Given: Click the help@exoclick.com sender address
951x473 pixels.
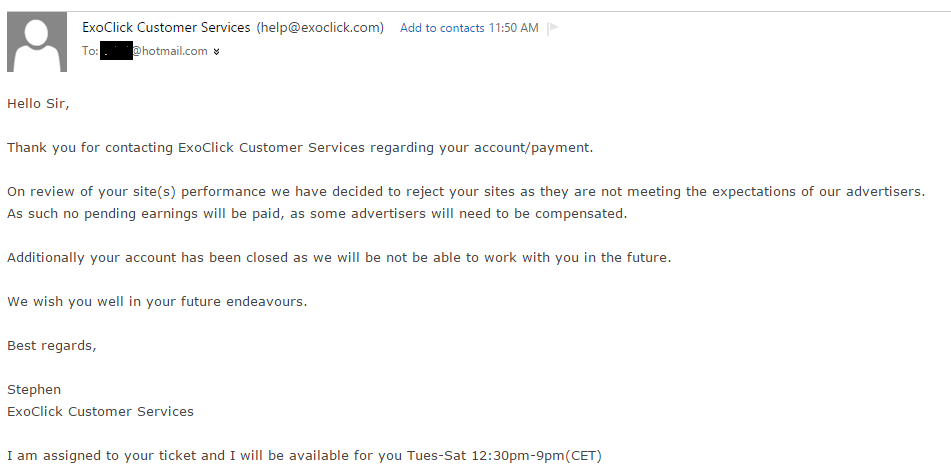Looking at the screenshot, I should 320,28.
